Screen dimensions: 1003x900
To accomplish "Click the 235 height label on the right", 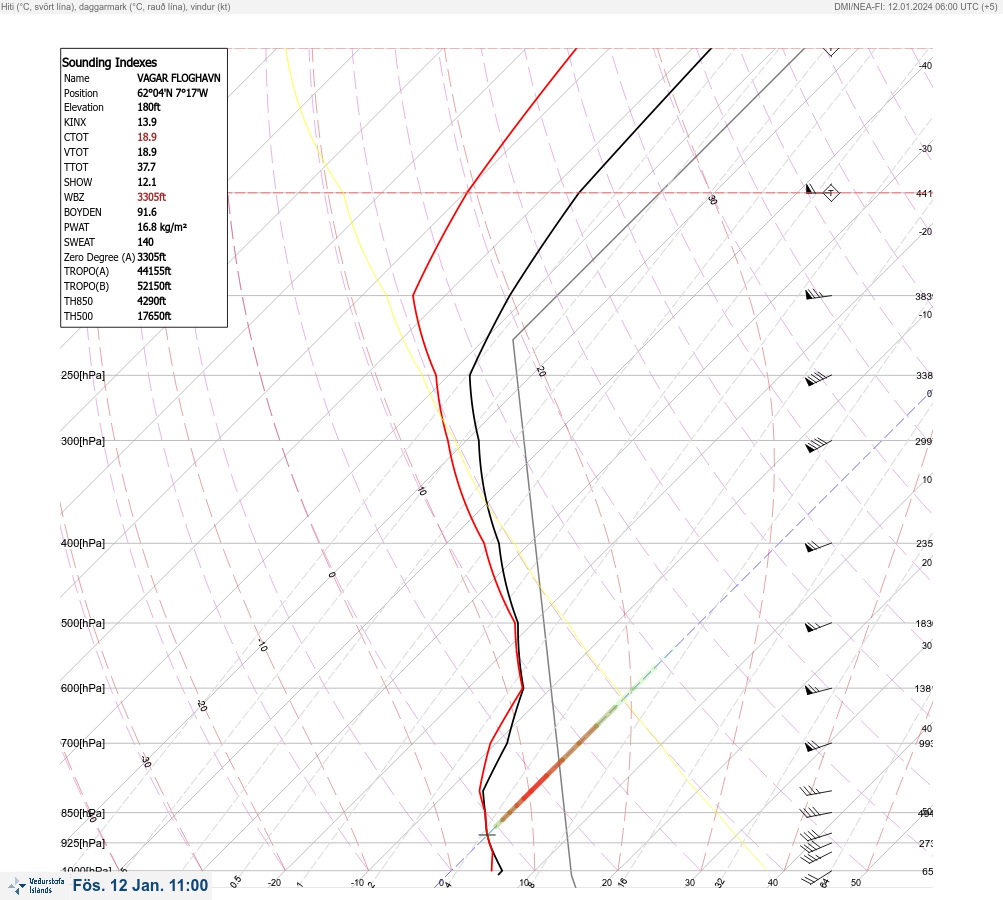I will point(924,544).
